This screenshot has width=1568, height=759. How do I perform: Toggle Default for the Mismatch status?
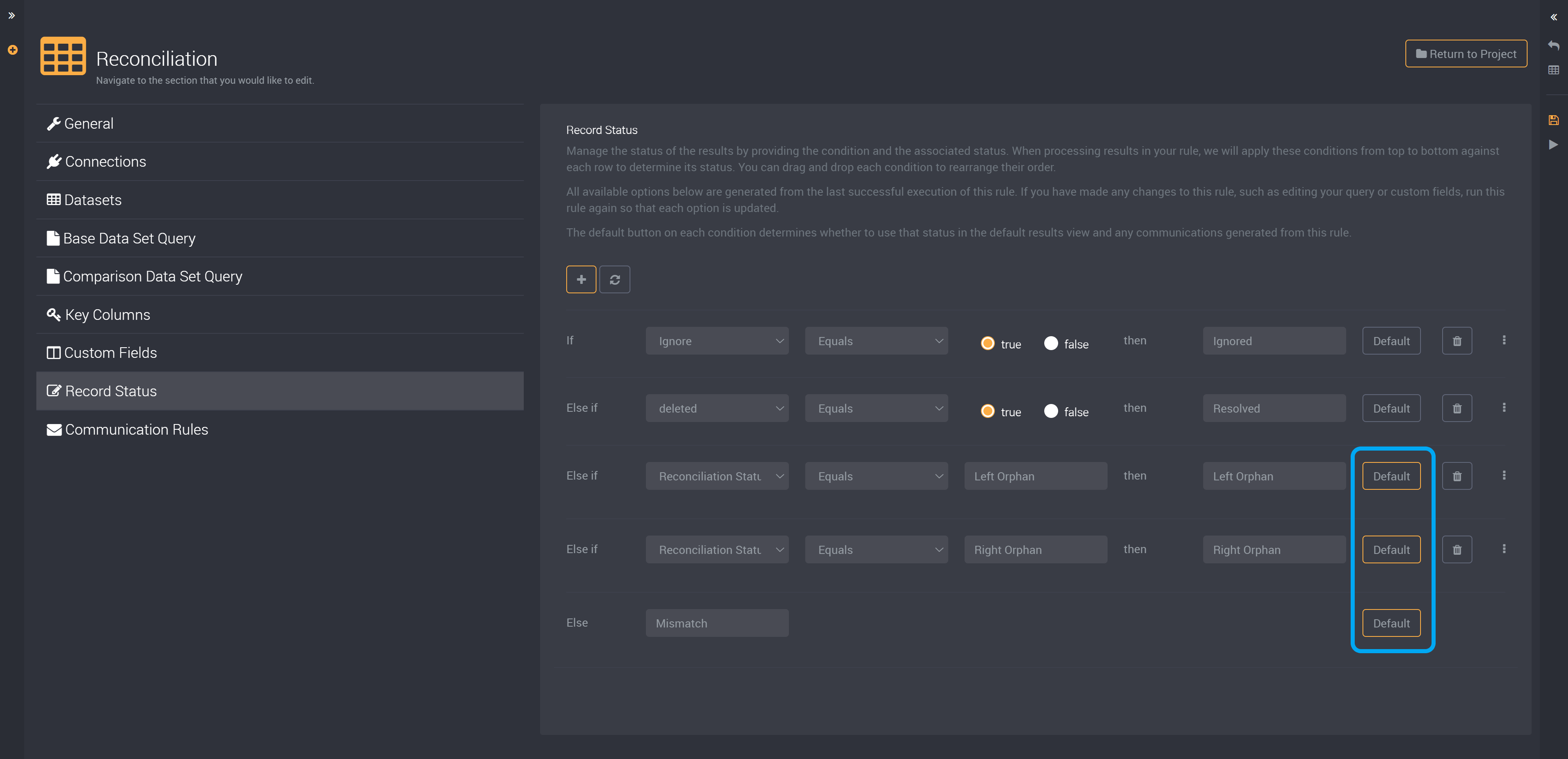click(x=1391, y=623)
